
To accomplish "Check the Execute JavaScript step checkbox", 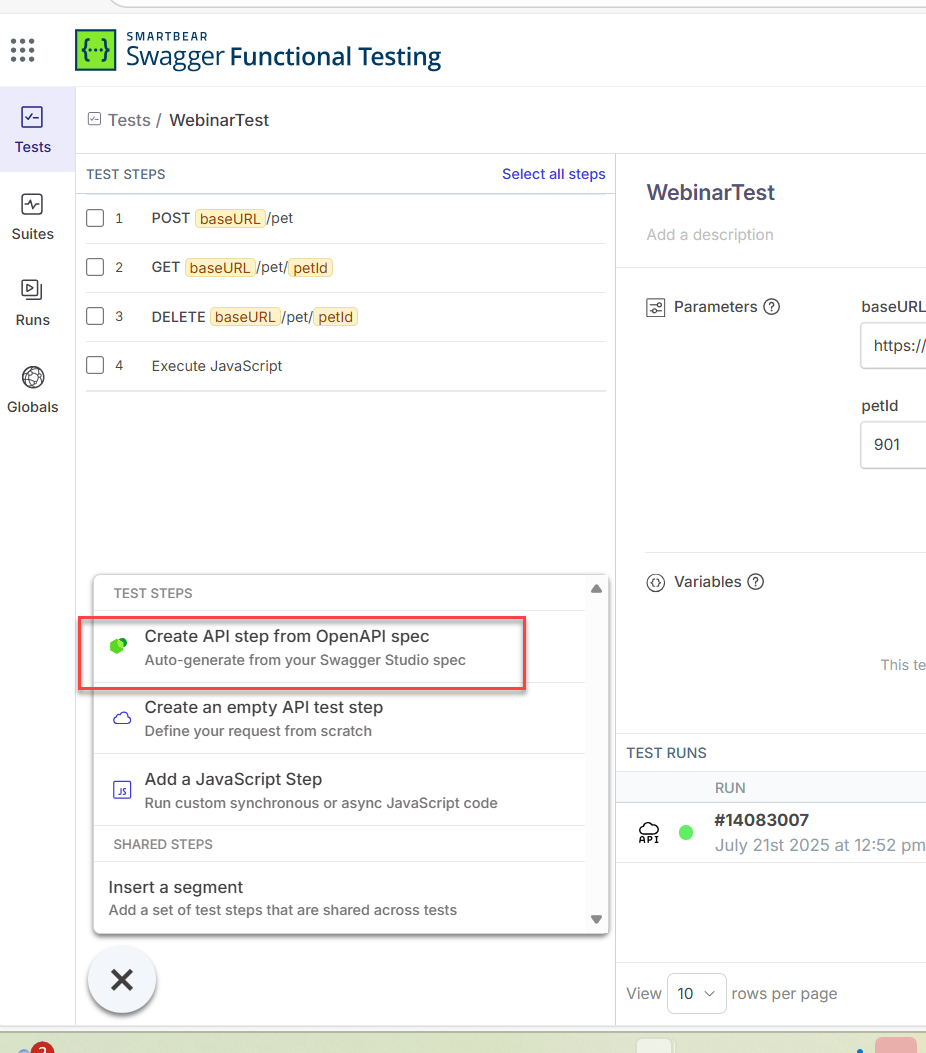I will (95, 365).
